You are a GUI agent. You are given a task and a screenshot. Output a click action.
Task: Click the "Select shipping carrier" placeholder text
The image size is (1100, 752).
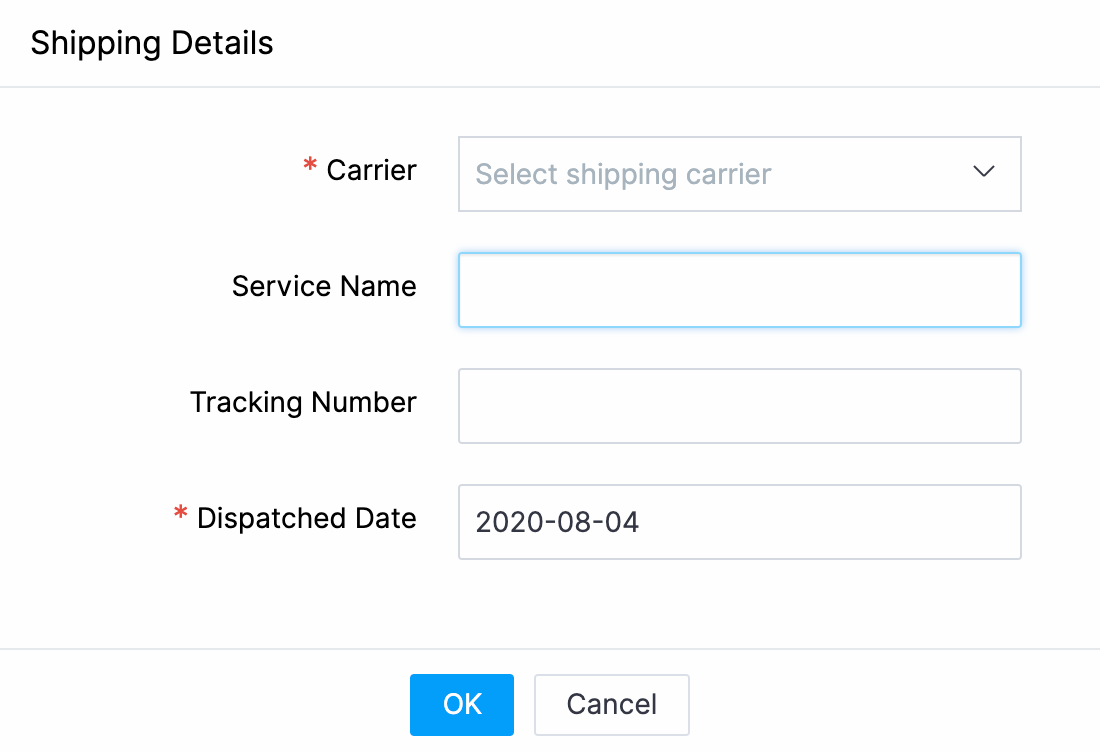pyautogui.click(x=623, y=174)
